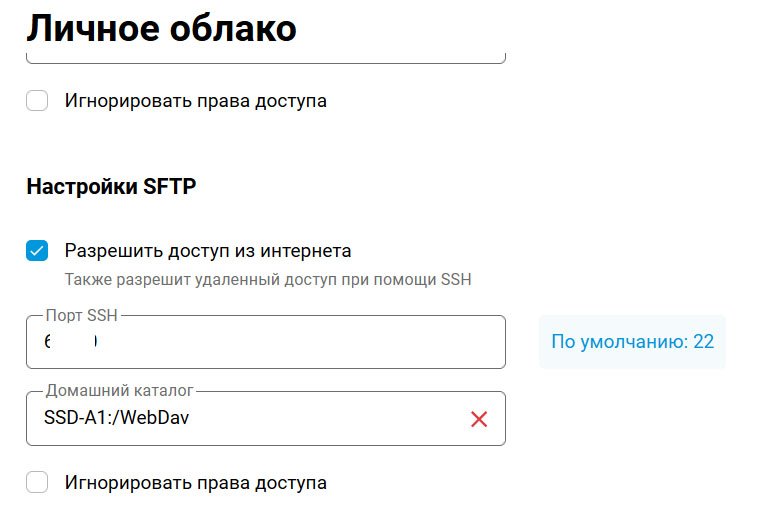776x525 pixels.
Task: Click 'Игнорировать права доступа' label preceding 'Настройки SFTP'
Action: point(195,101)
